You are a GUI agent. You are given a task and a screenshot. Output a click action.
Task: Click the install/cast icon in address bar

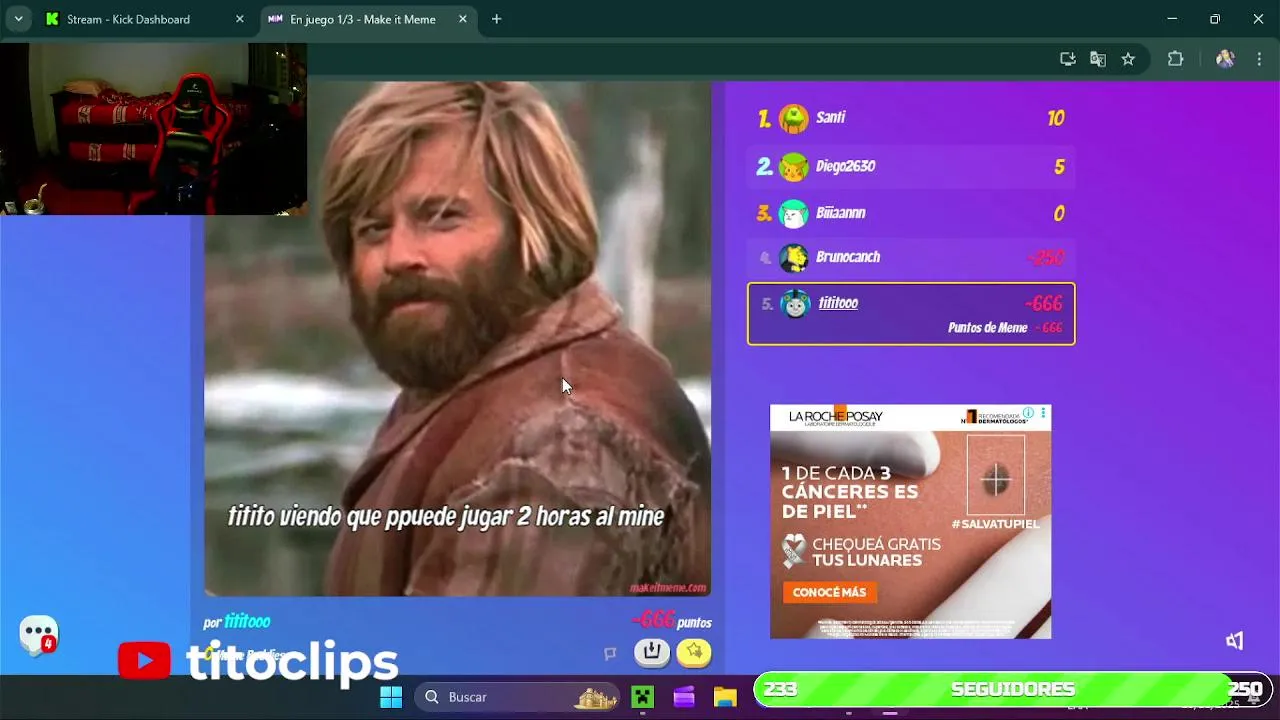pos(1068,59)
